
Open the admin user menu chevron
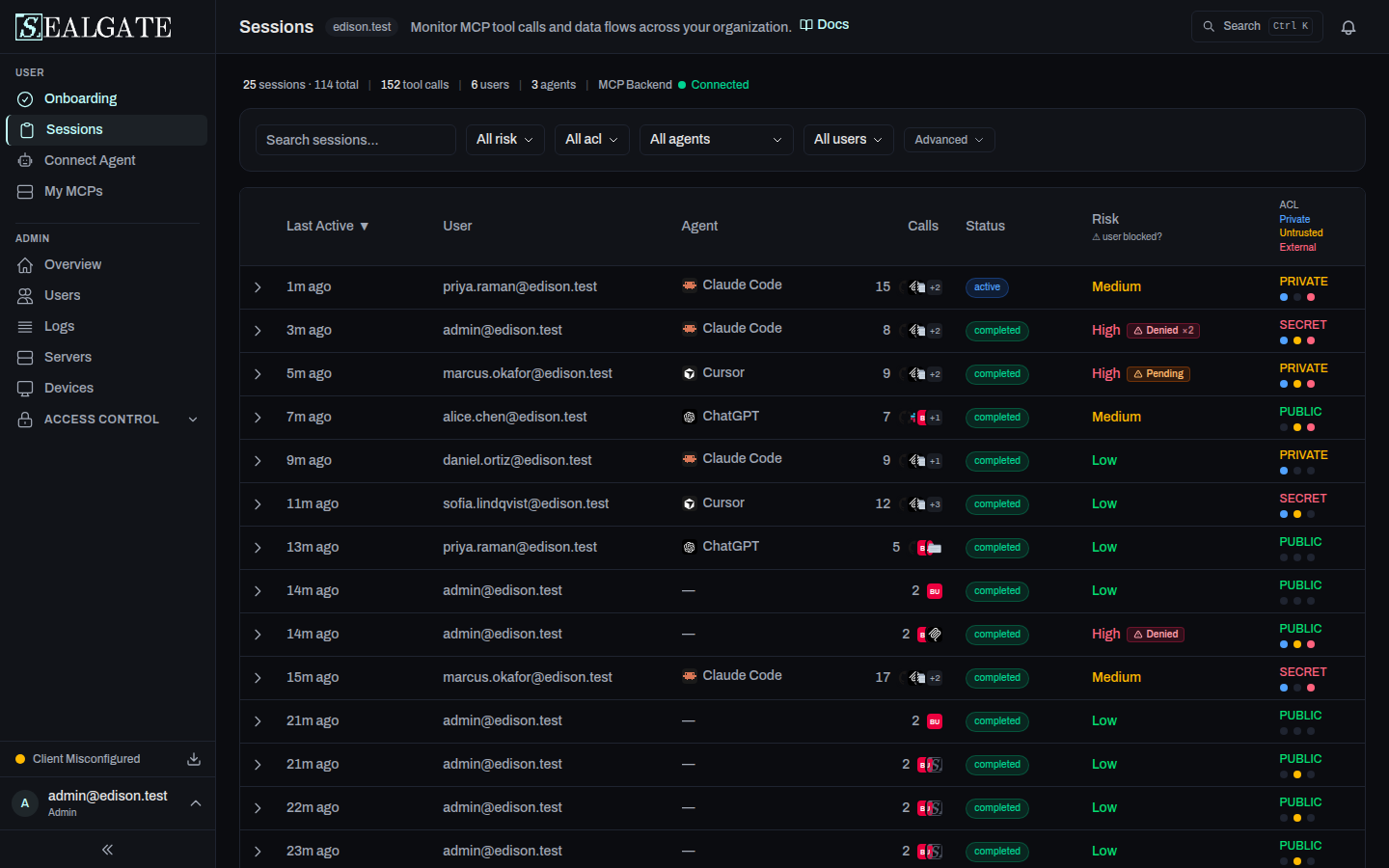196,803
